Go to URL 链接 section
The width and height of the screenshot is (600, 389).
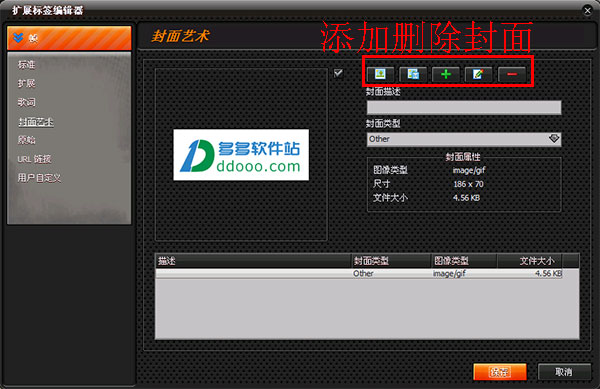(34, 159)
